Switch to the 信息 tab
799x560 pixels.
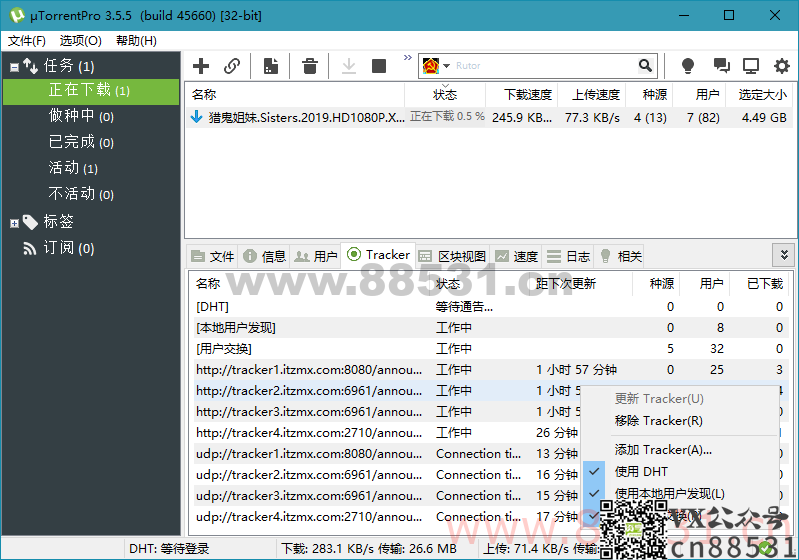click(x=264, y=256)
